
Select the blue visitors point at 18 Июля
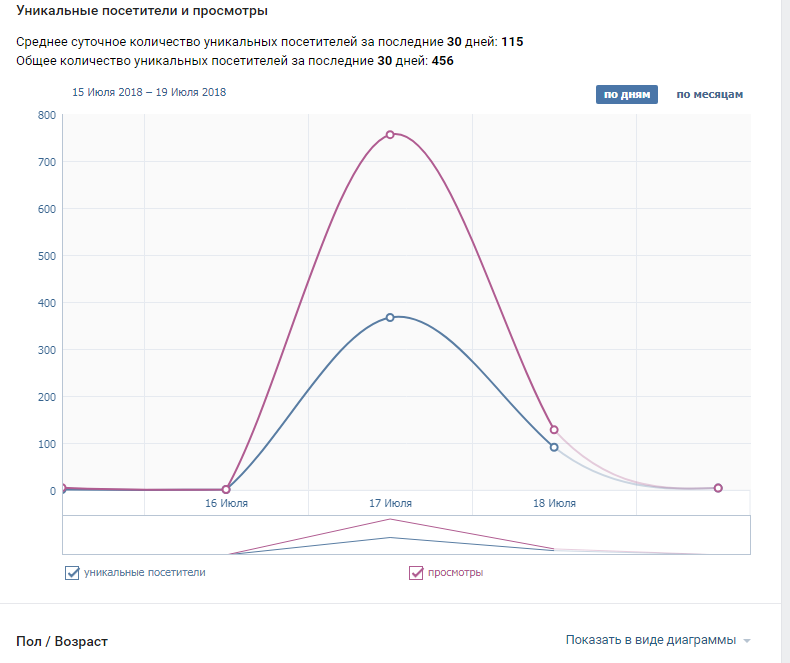[x=554, y=447]
